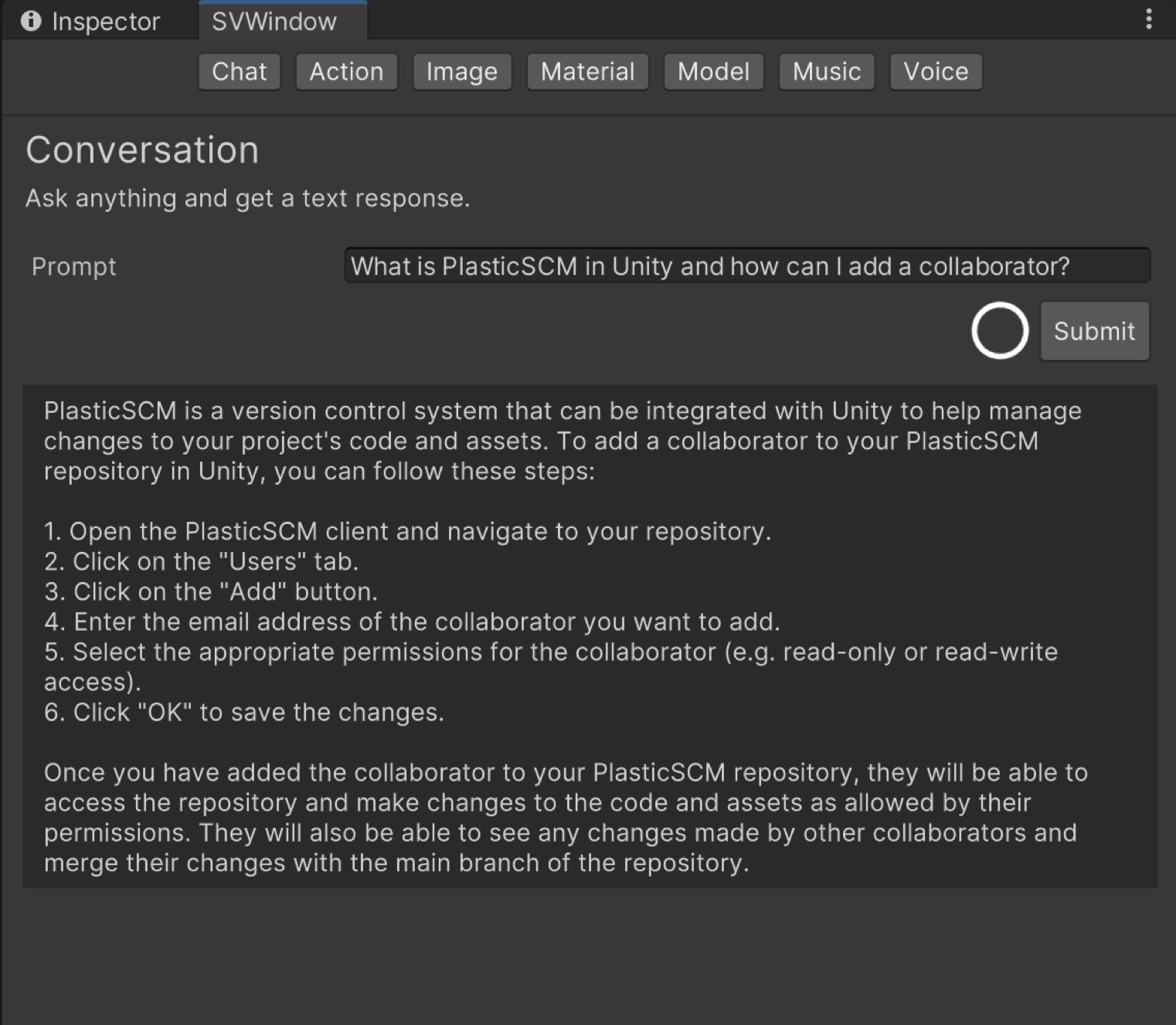Click step 3 about the "Add" button
Viewport: 1176px width, 1025px height.
[211, 591]
